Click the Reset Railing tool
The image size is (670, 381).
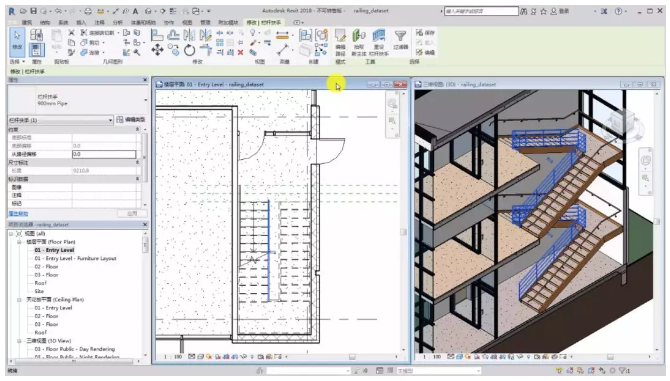pyautogui.click(x=379, y=42)
